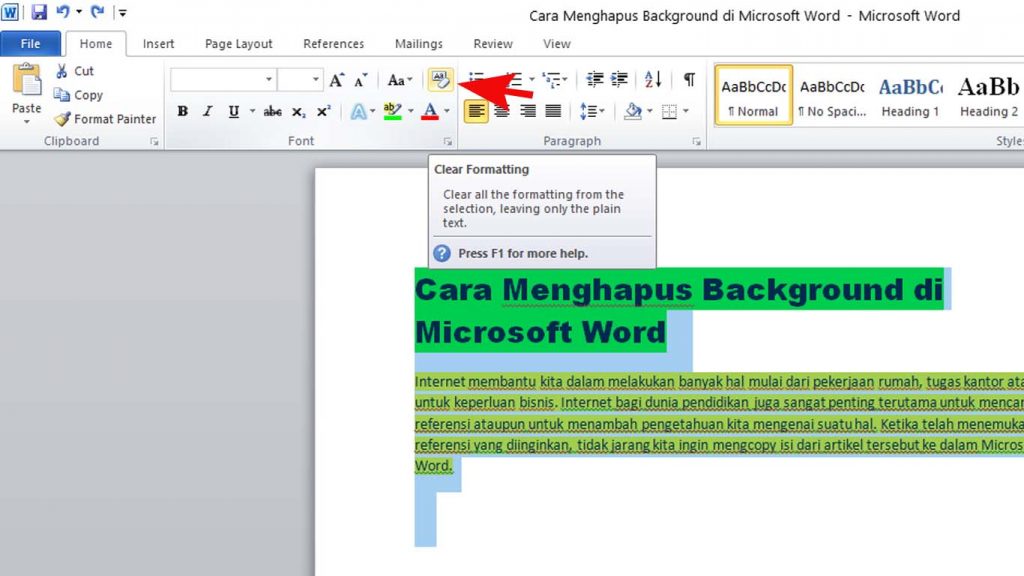The height and width of the screenshot is (576, 1024).
Task: Apply the green text highlight color
Action: [x=392, y=112]
